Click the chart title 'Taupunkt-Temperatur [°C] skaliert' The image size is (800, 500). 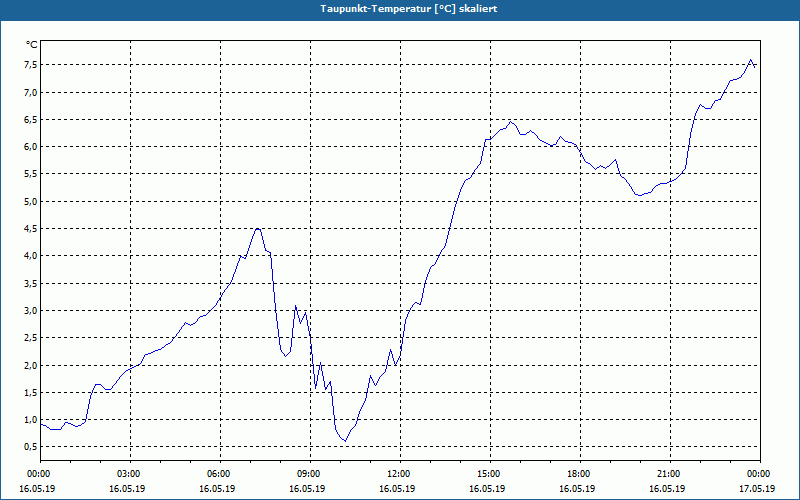(409, 9)
